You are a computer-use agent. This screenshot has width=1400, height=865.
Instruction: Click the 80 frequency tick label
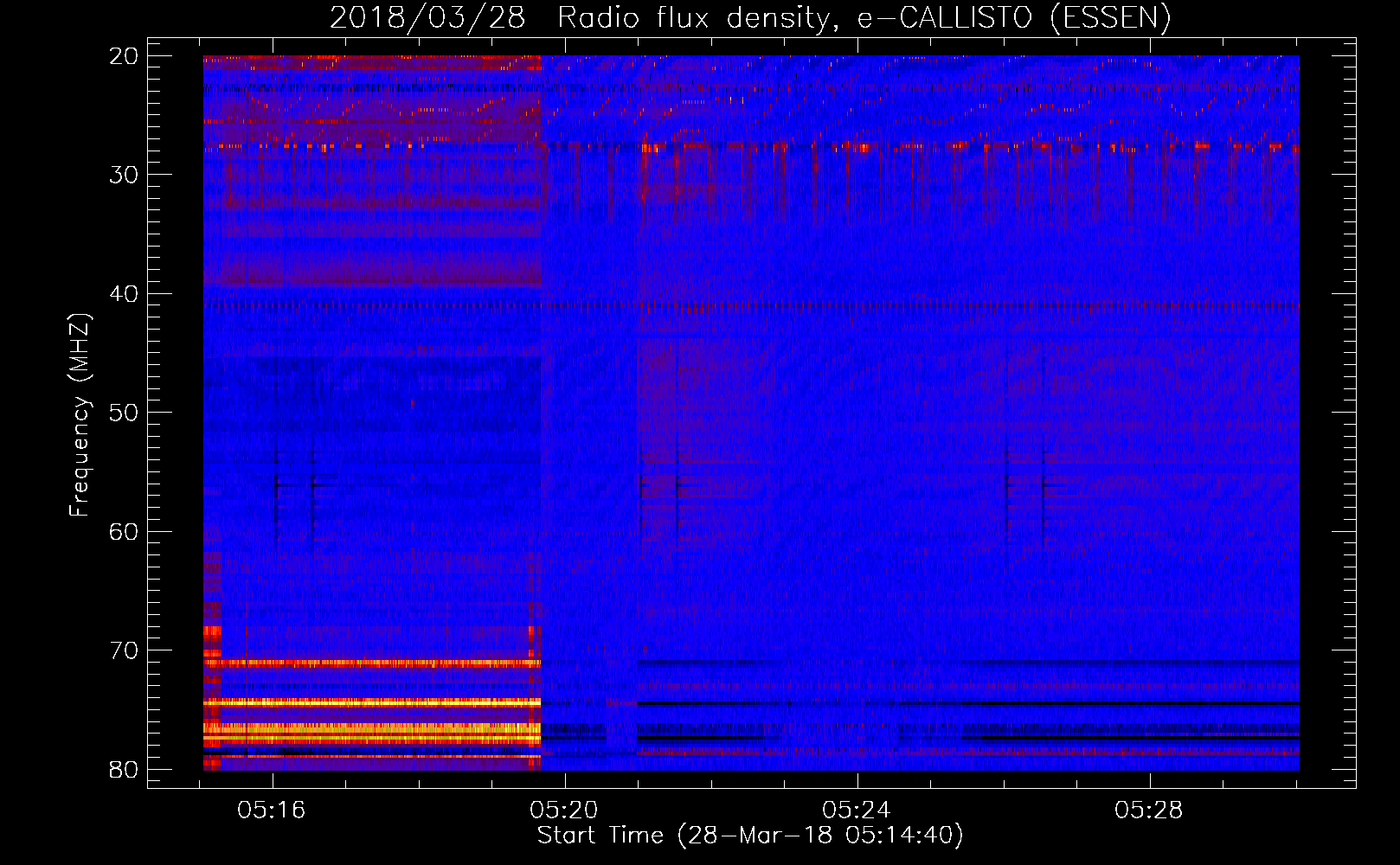[x=124, y=770]
